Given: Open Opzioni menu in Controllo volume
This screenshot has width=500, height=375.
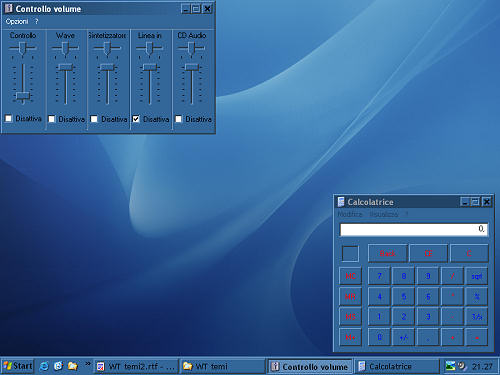Looking at the screenshot, I should click(x=17, y=22).
